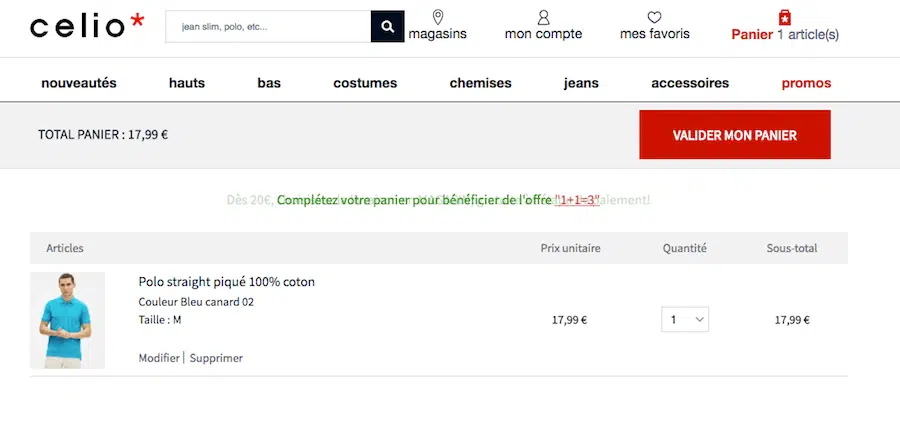The height and width of the screenshot is (437, 900).
Task: Click the mes favoris heart icon
Action: pyautogui.click(x=654, y=17)
